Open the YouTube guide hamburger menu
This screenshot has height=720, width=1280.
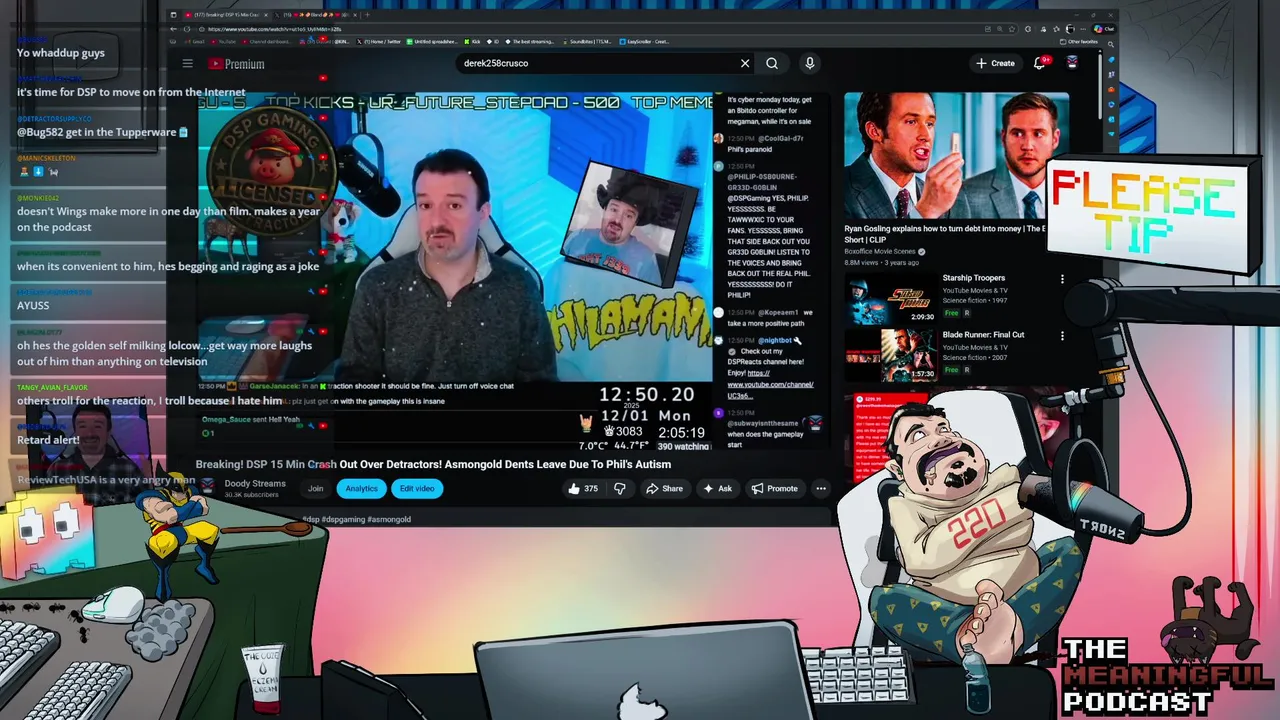tap(187, 63)
